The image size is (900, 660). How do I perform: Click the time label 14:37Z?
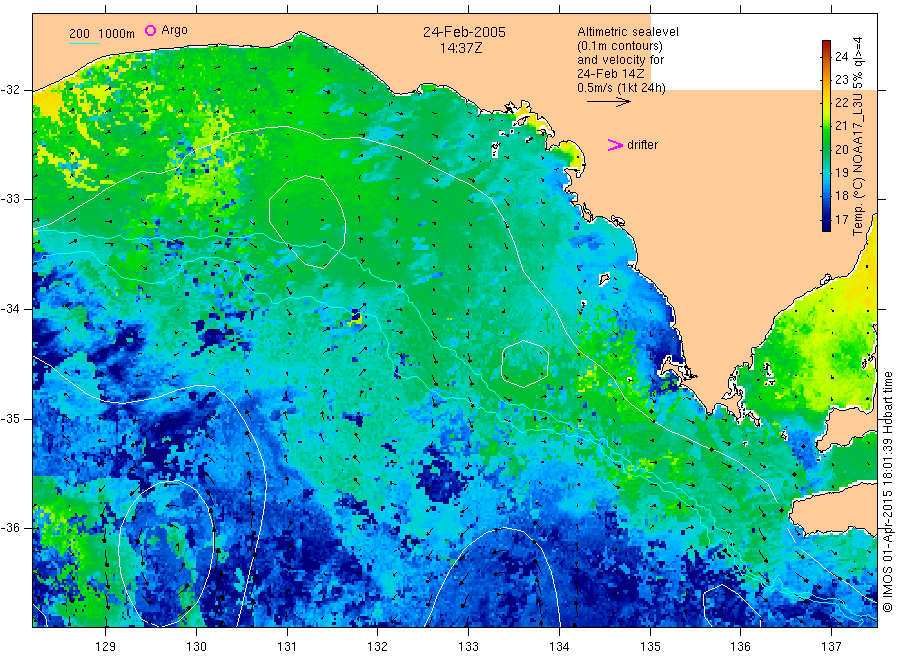[x=461, y=48]
